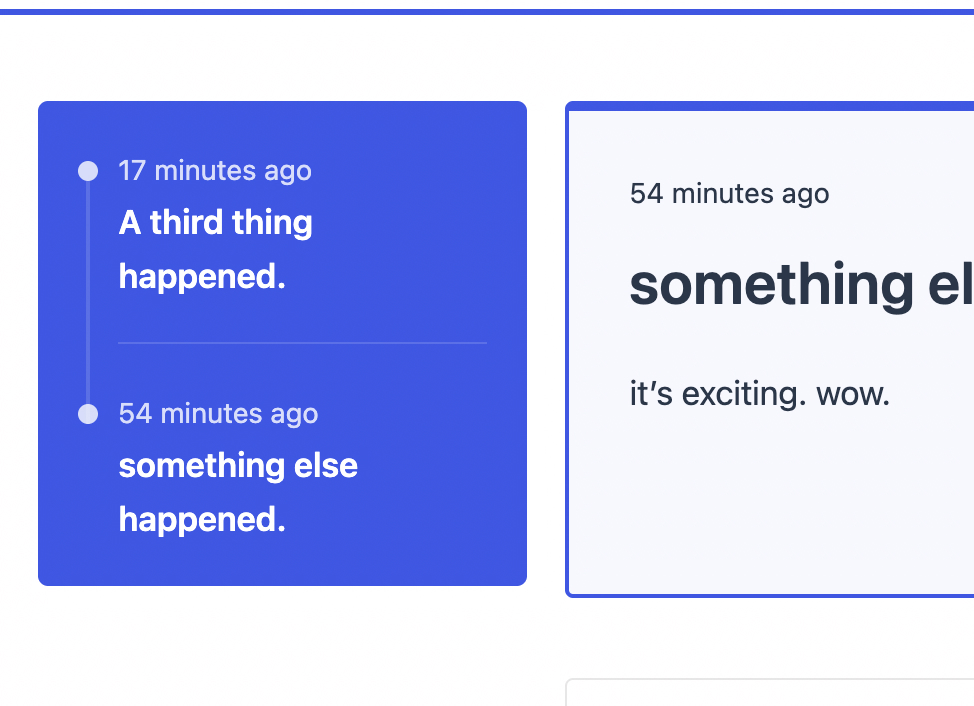This screenshot has width=974, height=706.
Task: Click the word 'third' in timeline
Action: pos(187,223)
